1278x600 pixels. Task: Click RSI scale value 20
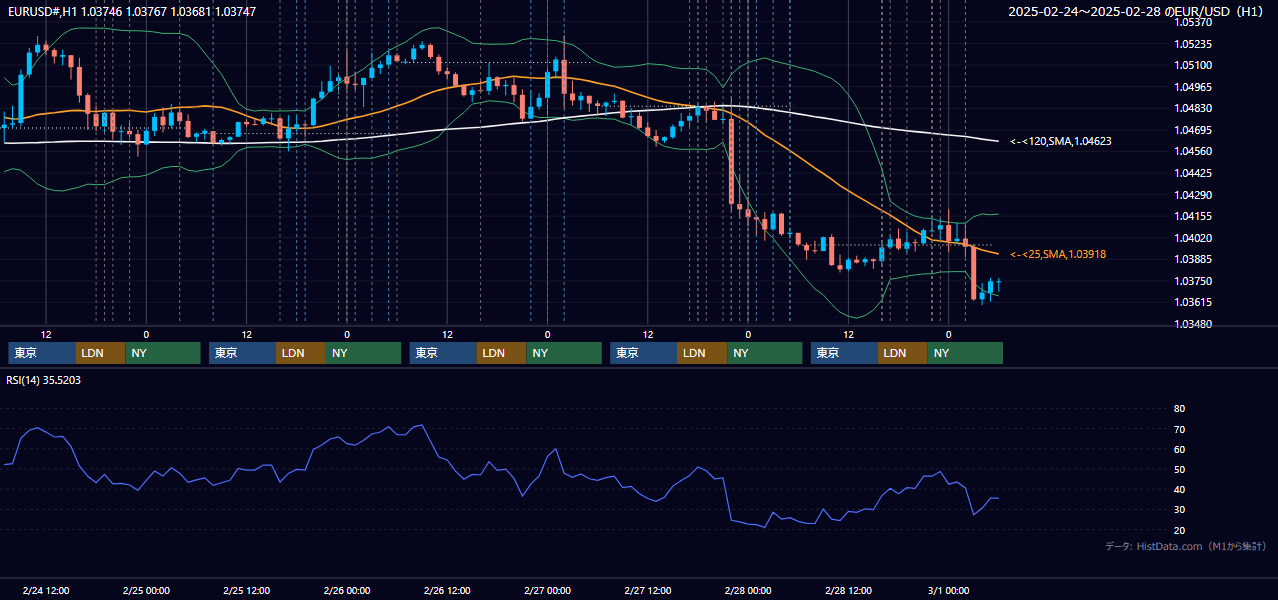(x=1179, y=530)
